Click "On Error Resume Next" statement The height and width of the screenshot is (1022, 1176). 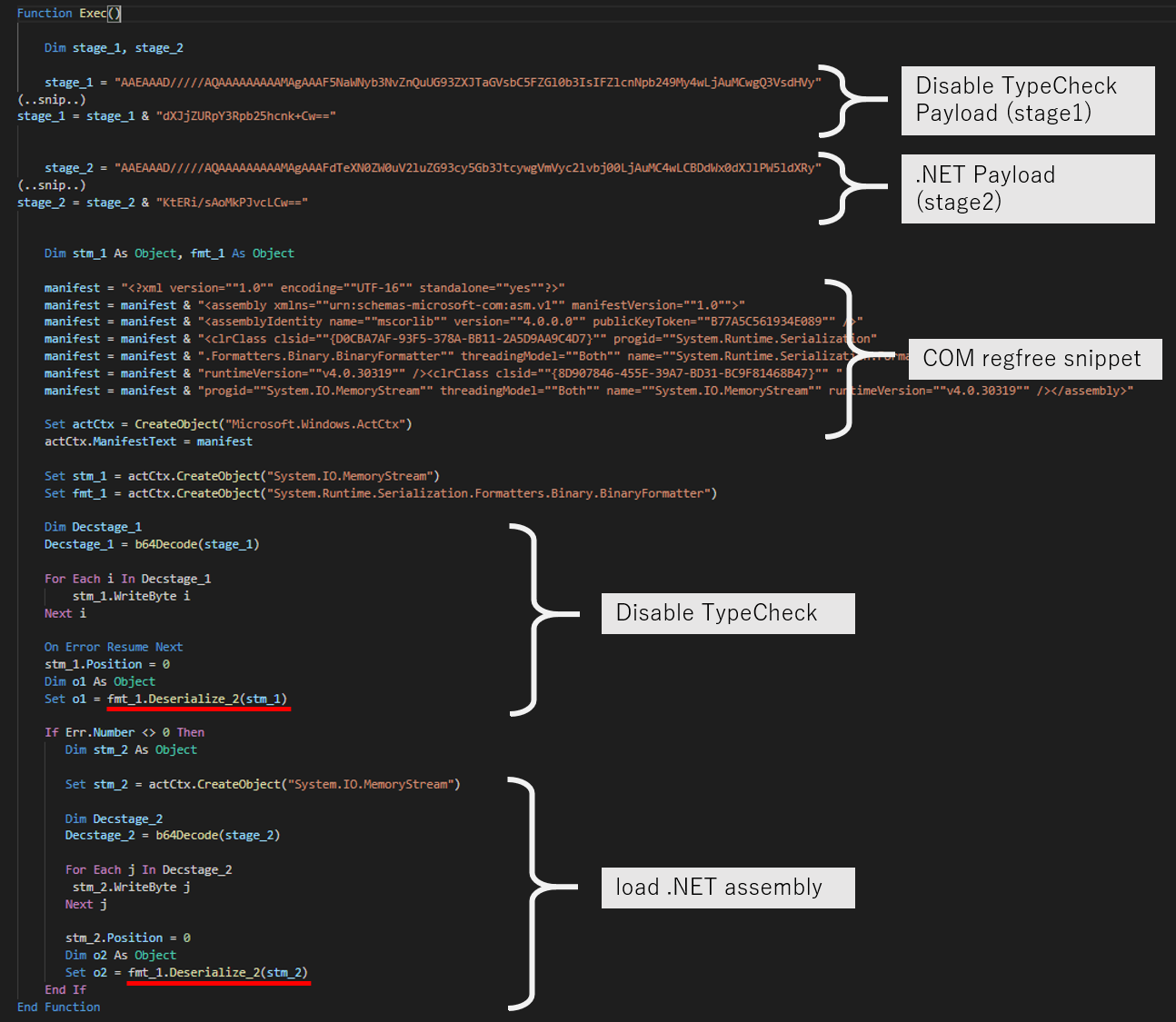pyautogui.click(x=114, y=647)
